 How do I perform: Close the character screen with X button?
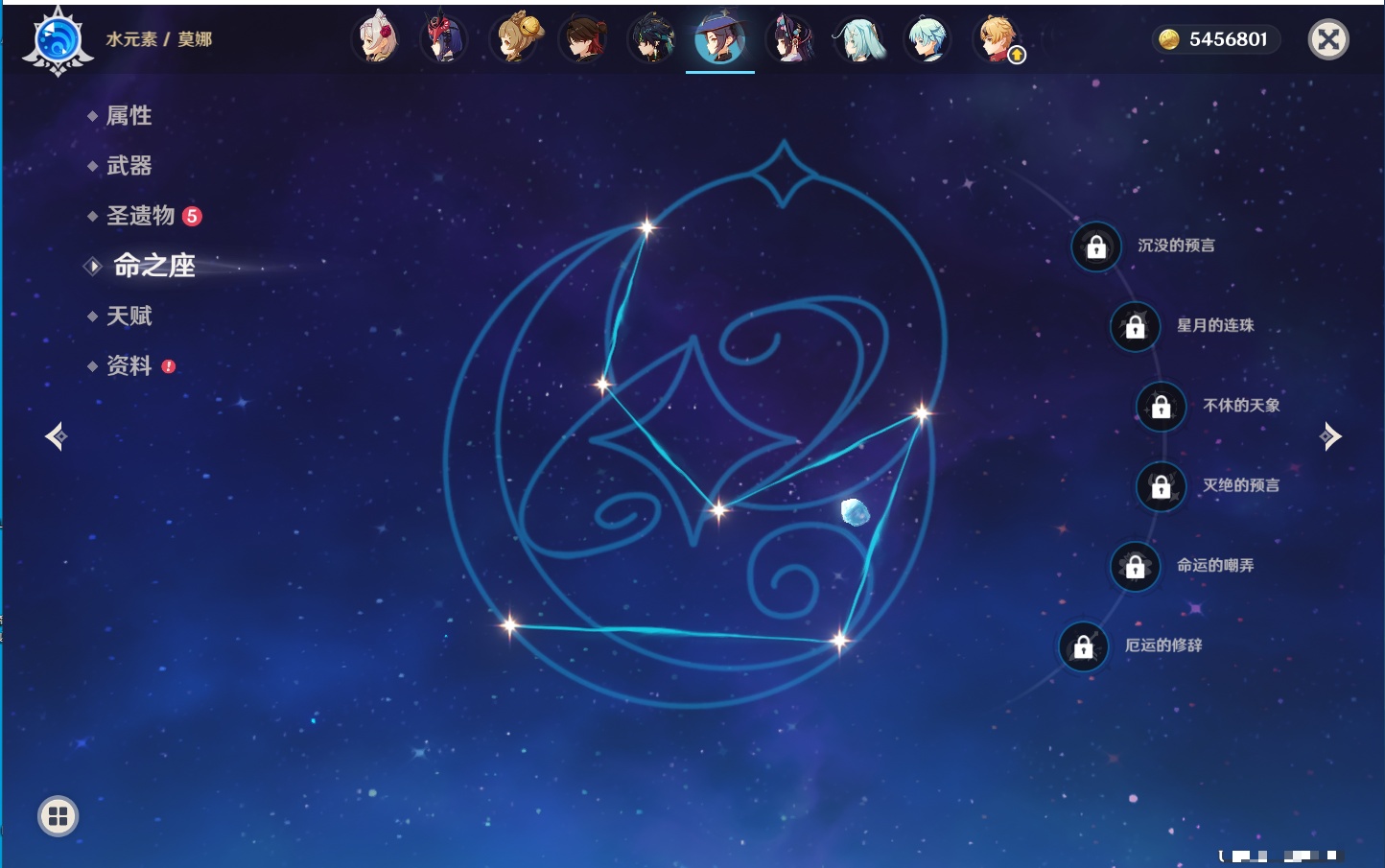[x=1328, y=39]
